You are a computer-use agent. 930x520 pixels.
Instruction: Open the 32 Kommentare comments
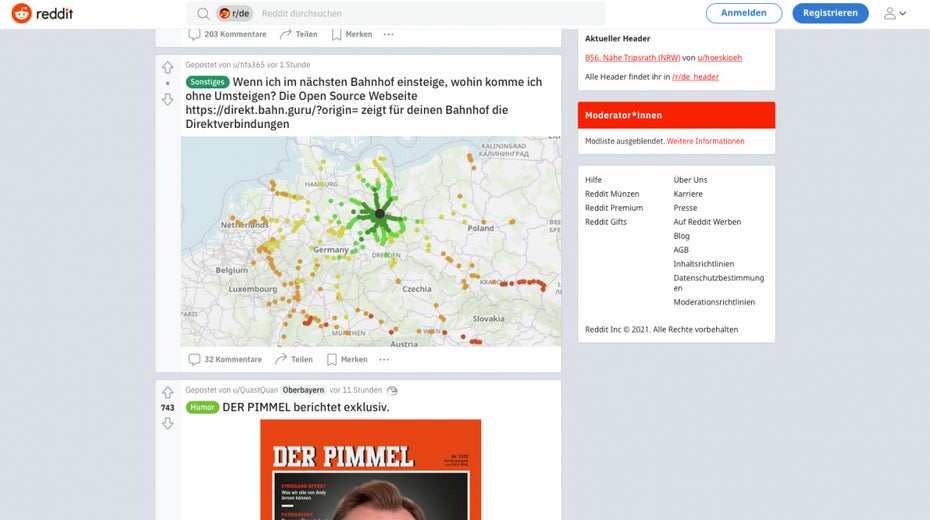pos(225,359)
